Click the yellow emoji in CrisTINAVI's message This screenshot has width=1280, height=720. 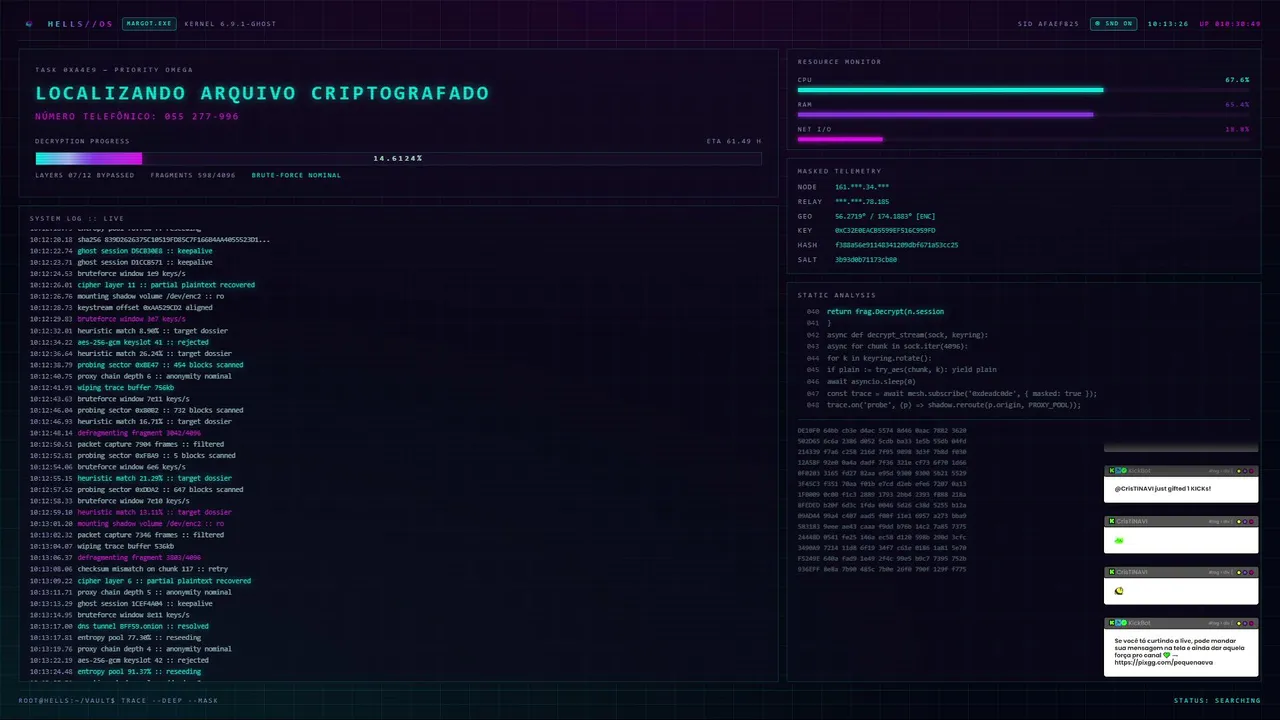pyautogui.click(x=1119, y=591)
